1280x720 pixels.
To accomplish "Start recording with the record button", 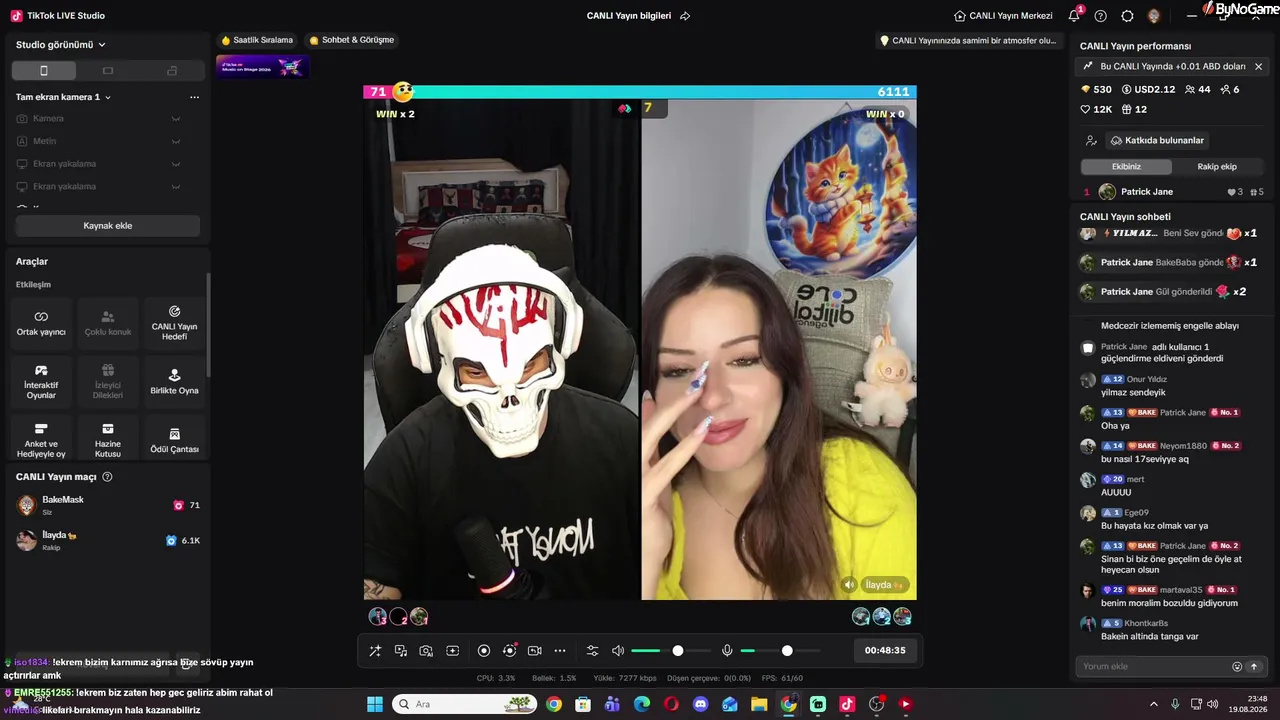I will (484, 651).
